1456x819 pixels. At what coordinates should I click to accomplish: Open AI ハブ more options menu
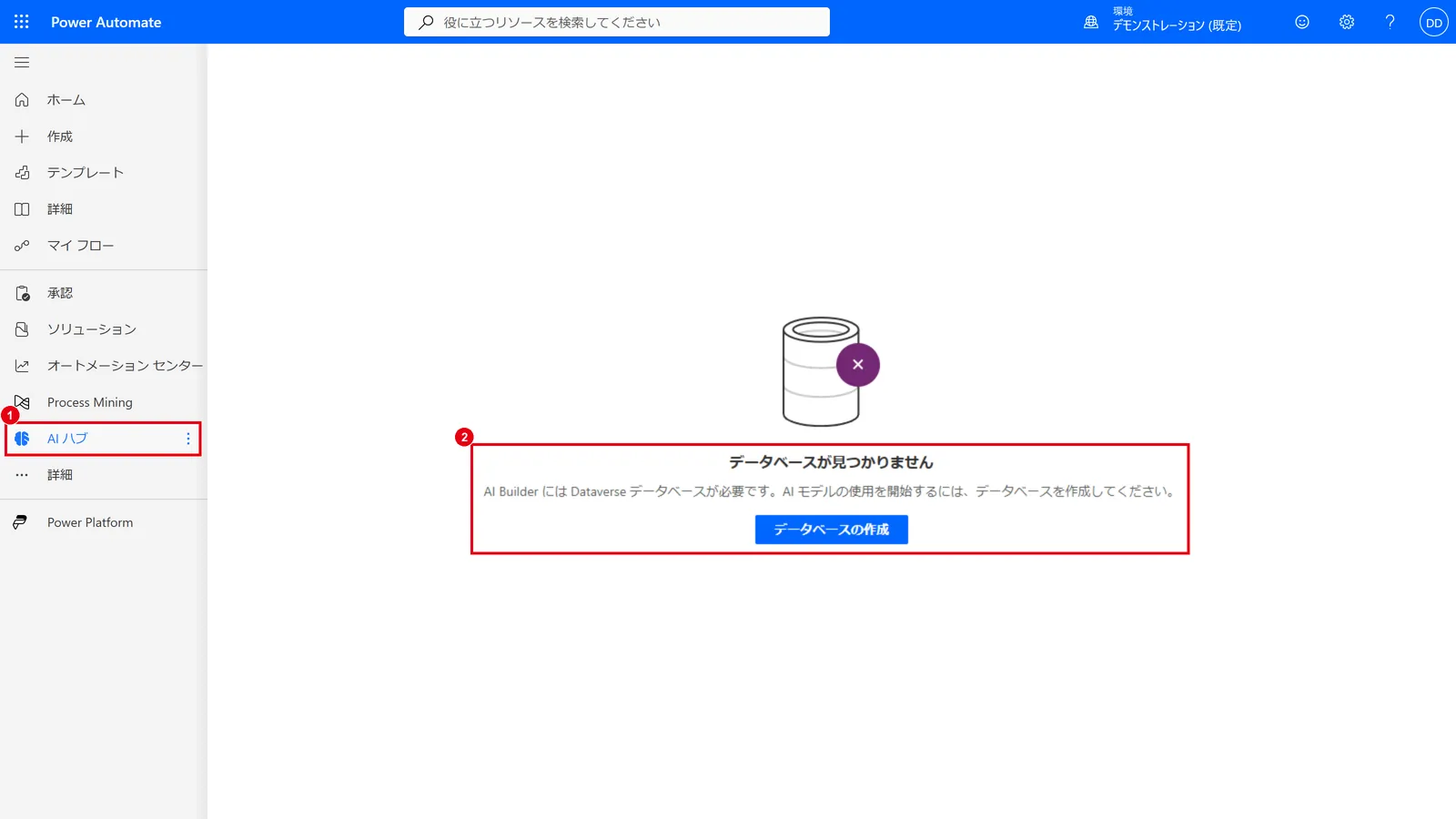click(x=188, y=439)
